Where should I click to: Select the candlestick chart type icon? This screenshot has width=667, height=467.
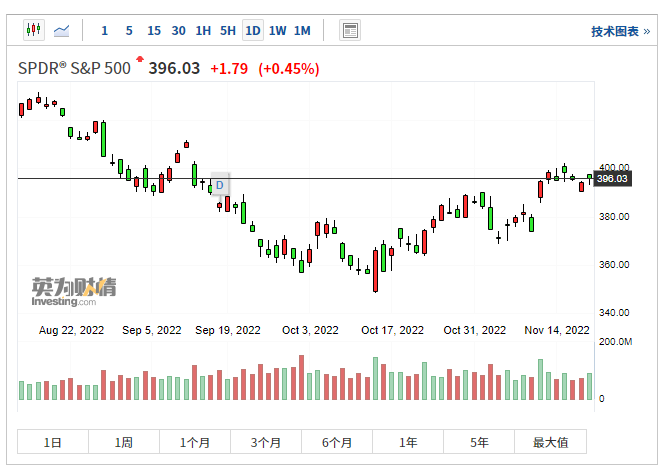(x=33, y=30)
